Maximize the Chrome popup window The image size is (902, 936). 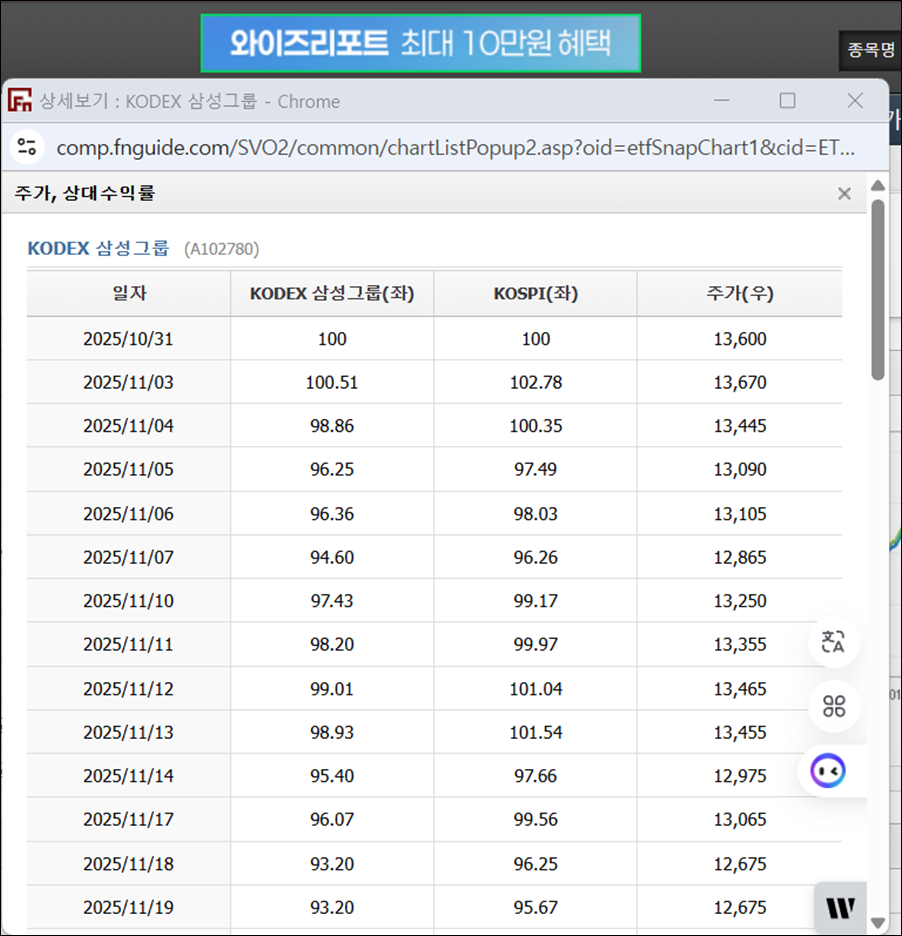(x=787, y=100)
